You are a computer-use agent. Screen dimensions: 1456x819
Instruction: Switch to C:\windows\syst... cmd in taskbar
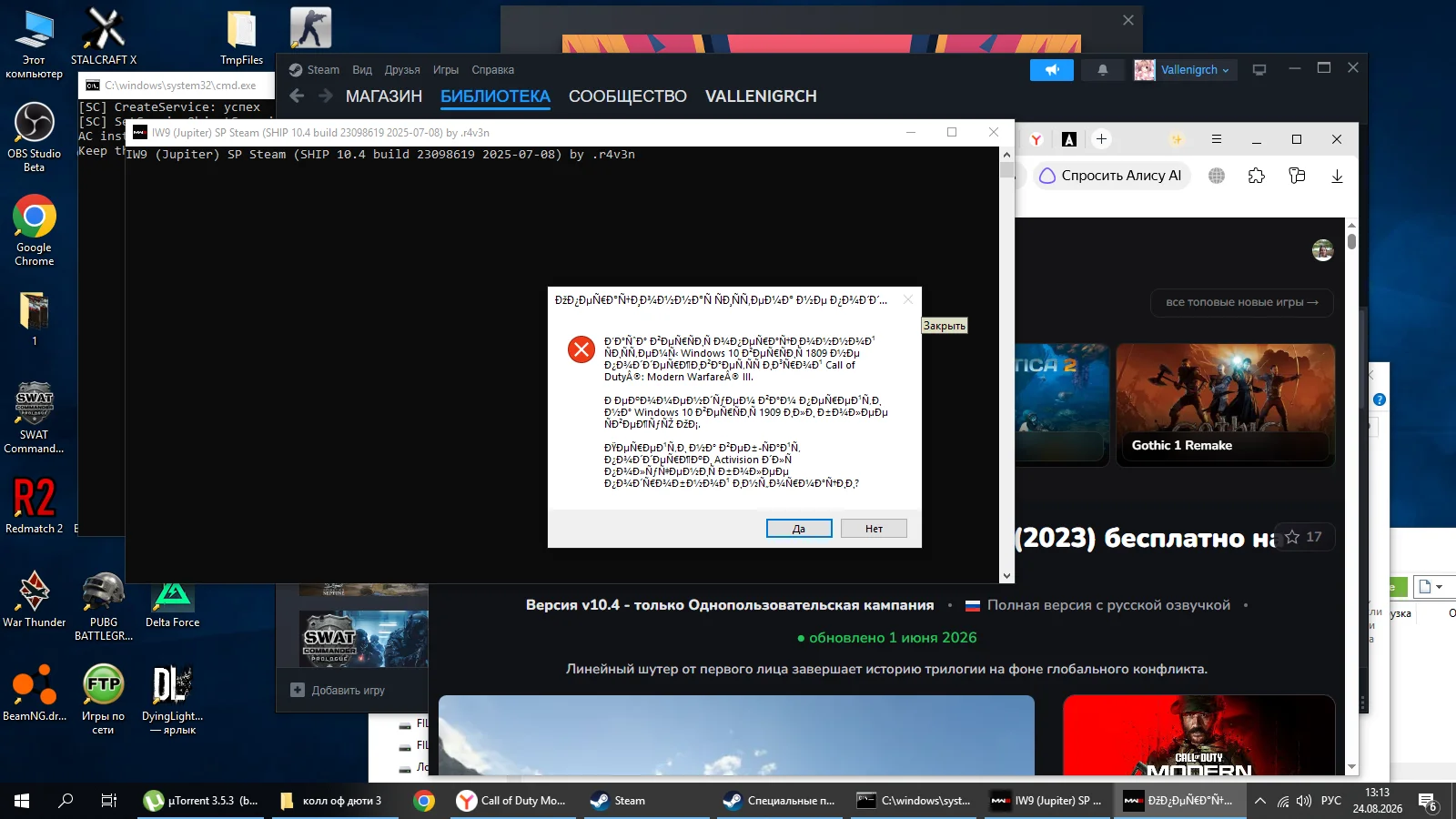coord(915,801)
